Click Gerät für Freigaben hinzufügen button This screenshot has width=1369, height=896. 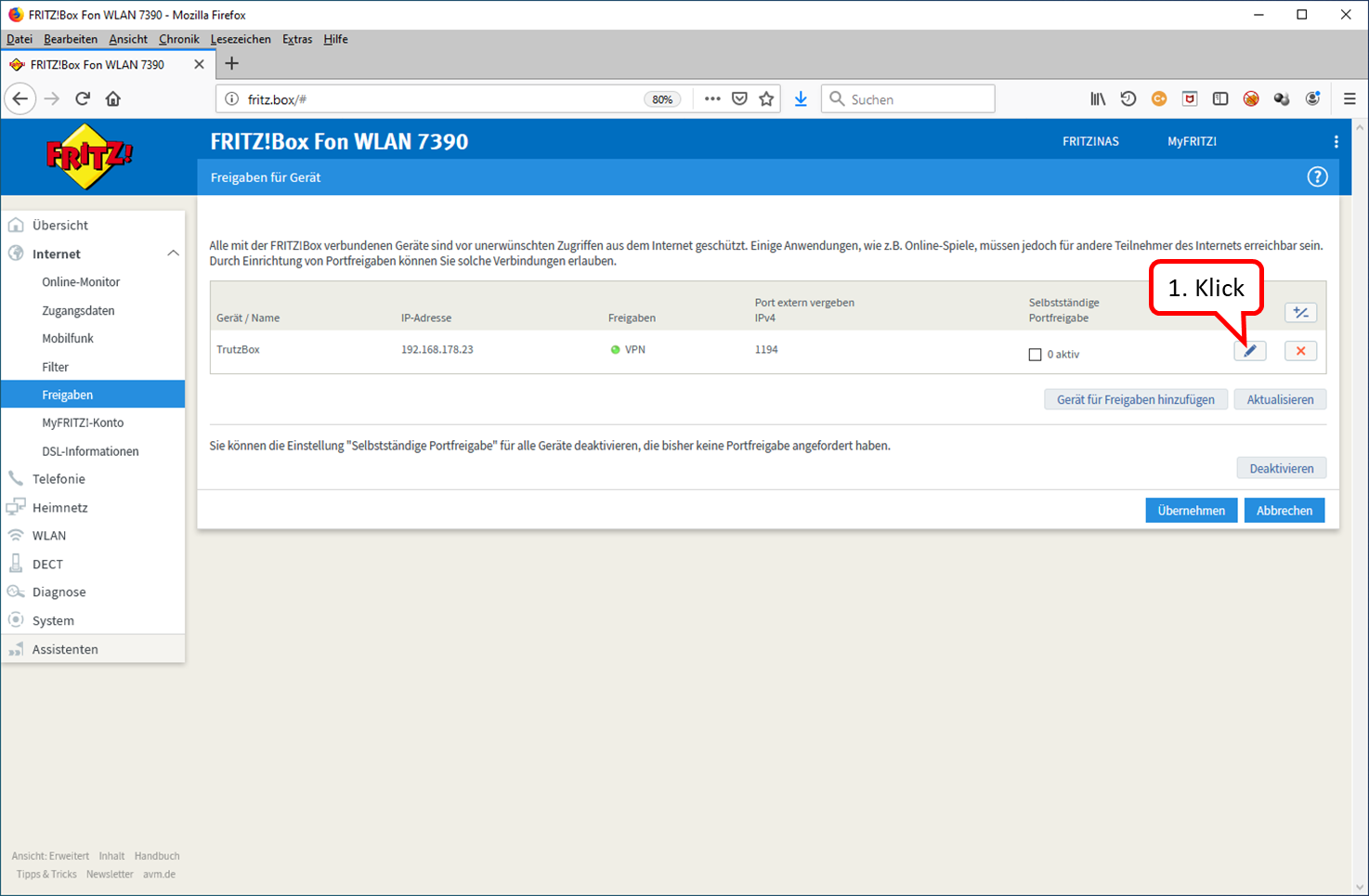point(1136,399)
